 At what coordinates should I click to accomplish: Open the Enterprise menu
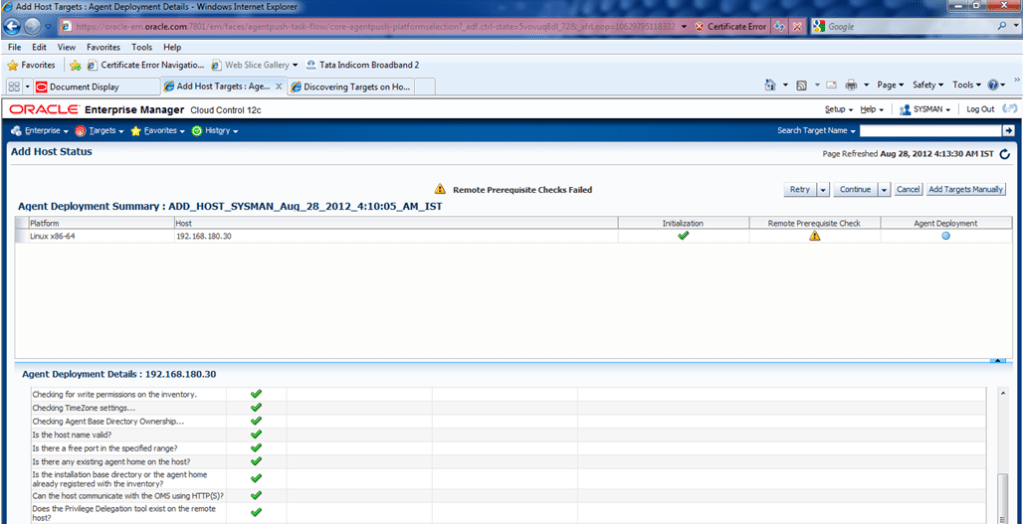[40, 131]
